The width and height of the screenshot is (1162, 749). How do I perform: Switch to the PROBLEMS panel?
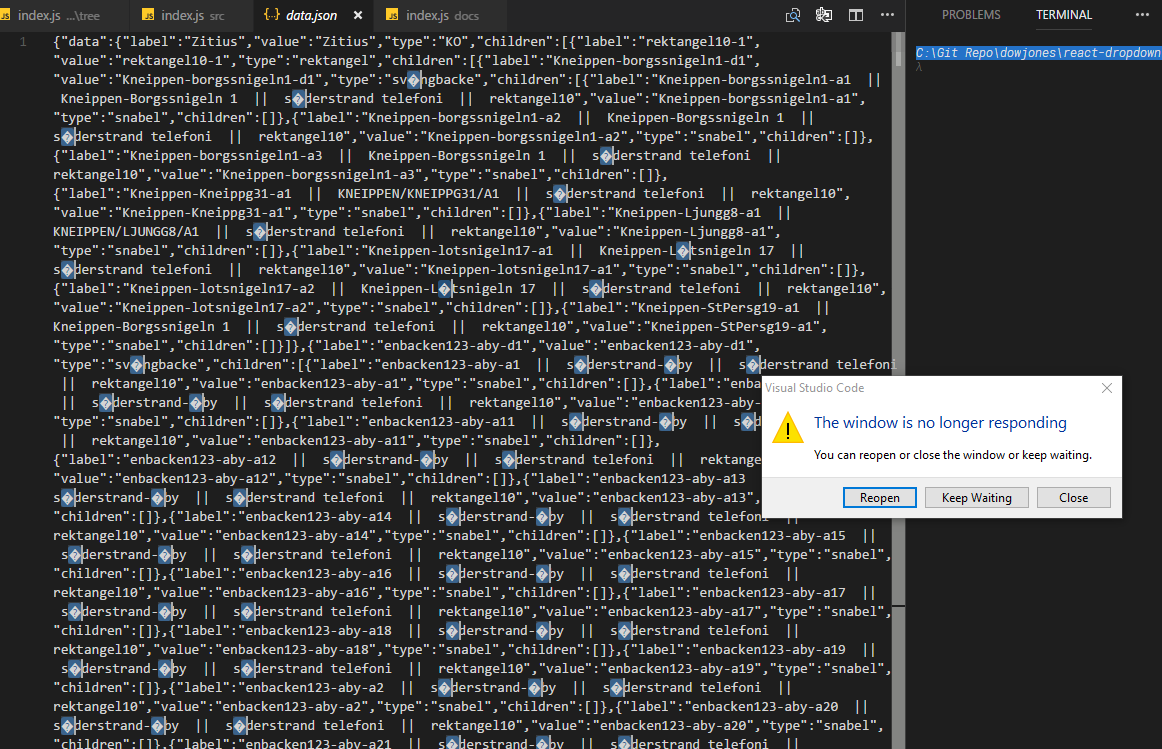972,15
